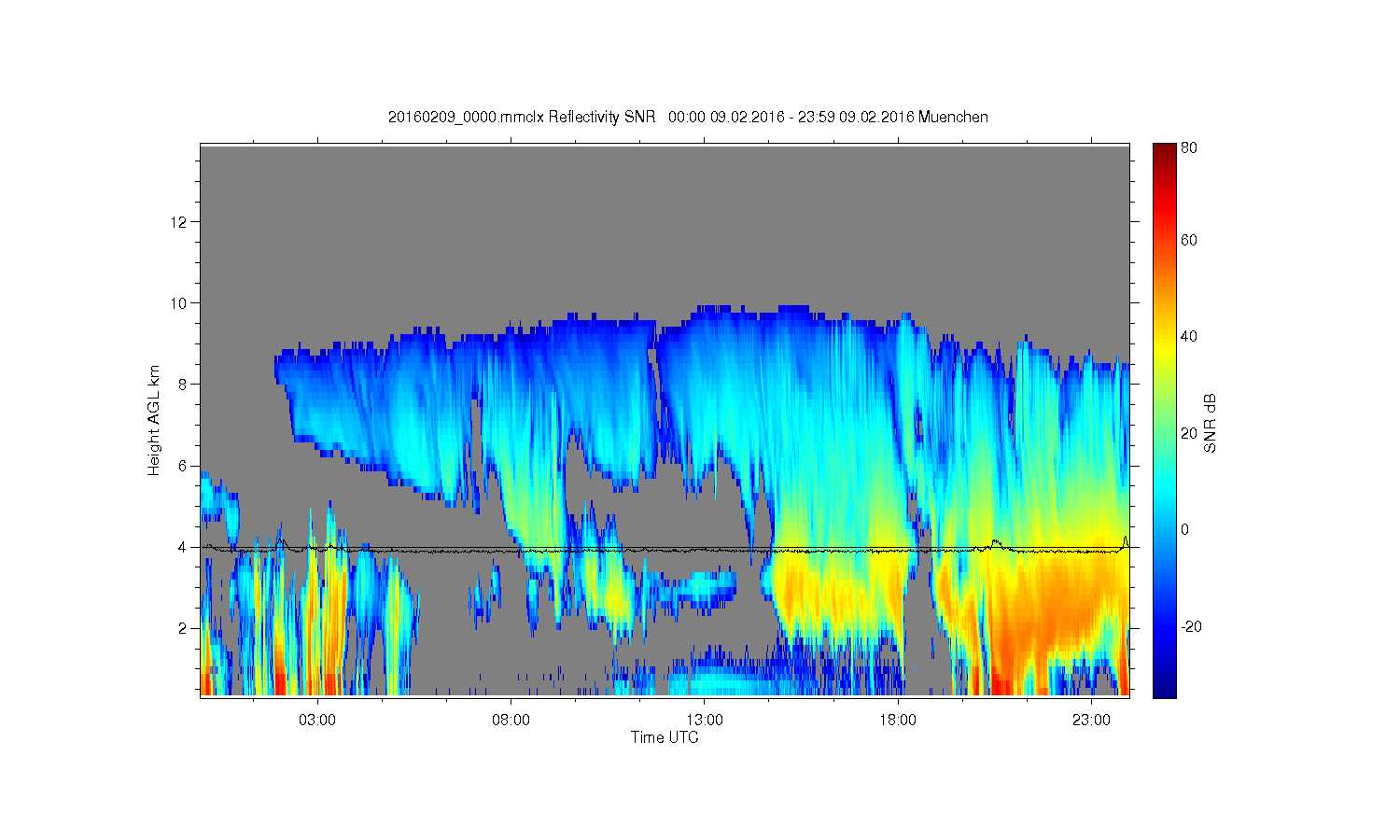Click the 'SNR dB' colorbar label

coord(1211,423)
